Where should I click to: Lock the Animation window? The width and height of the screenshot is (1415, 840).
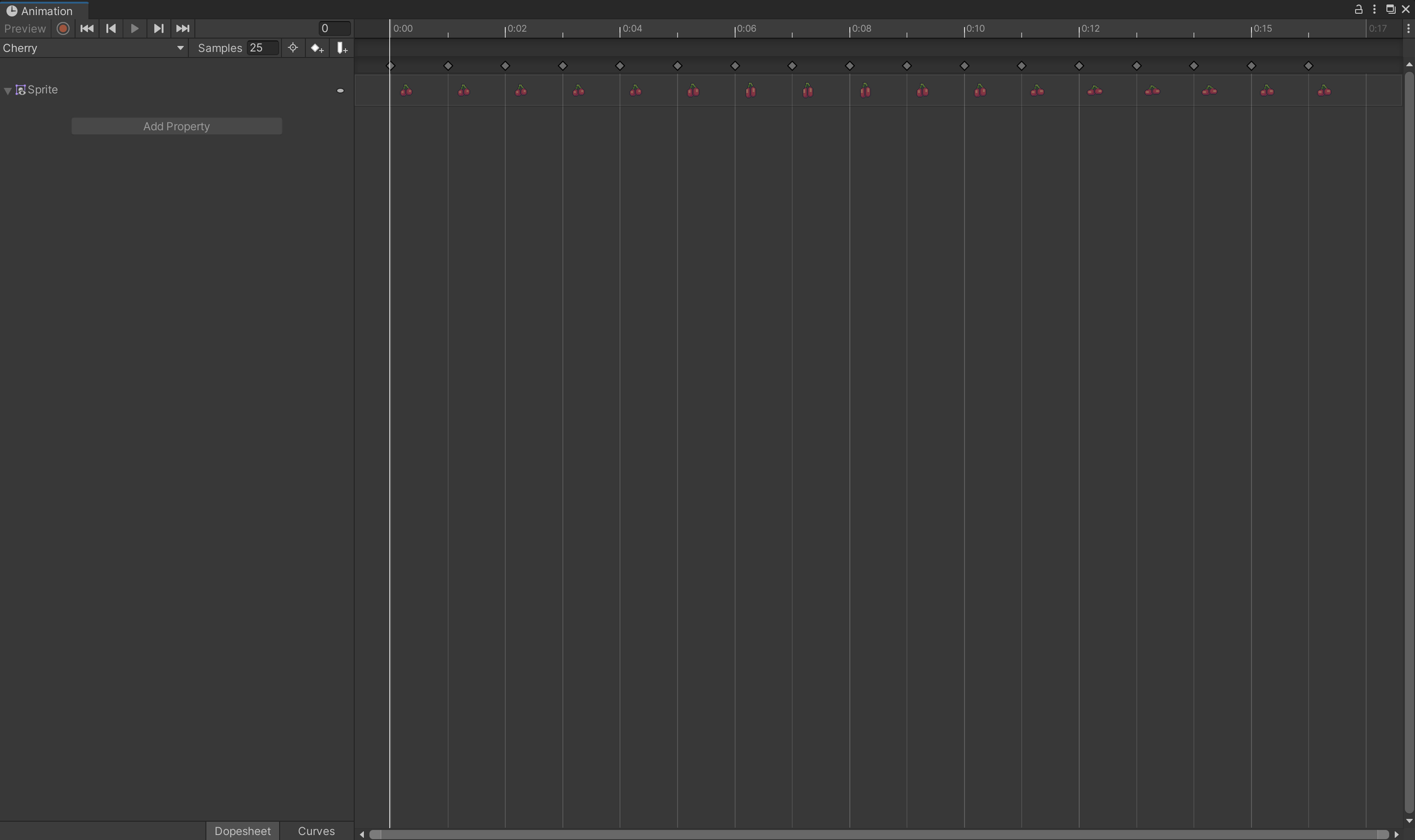(1358, 9)
